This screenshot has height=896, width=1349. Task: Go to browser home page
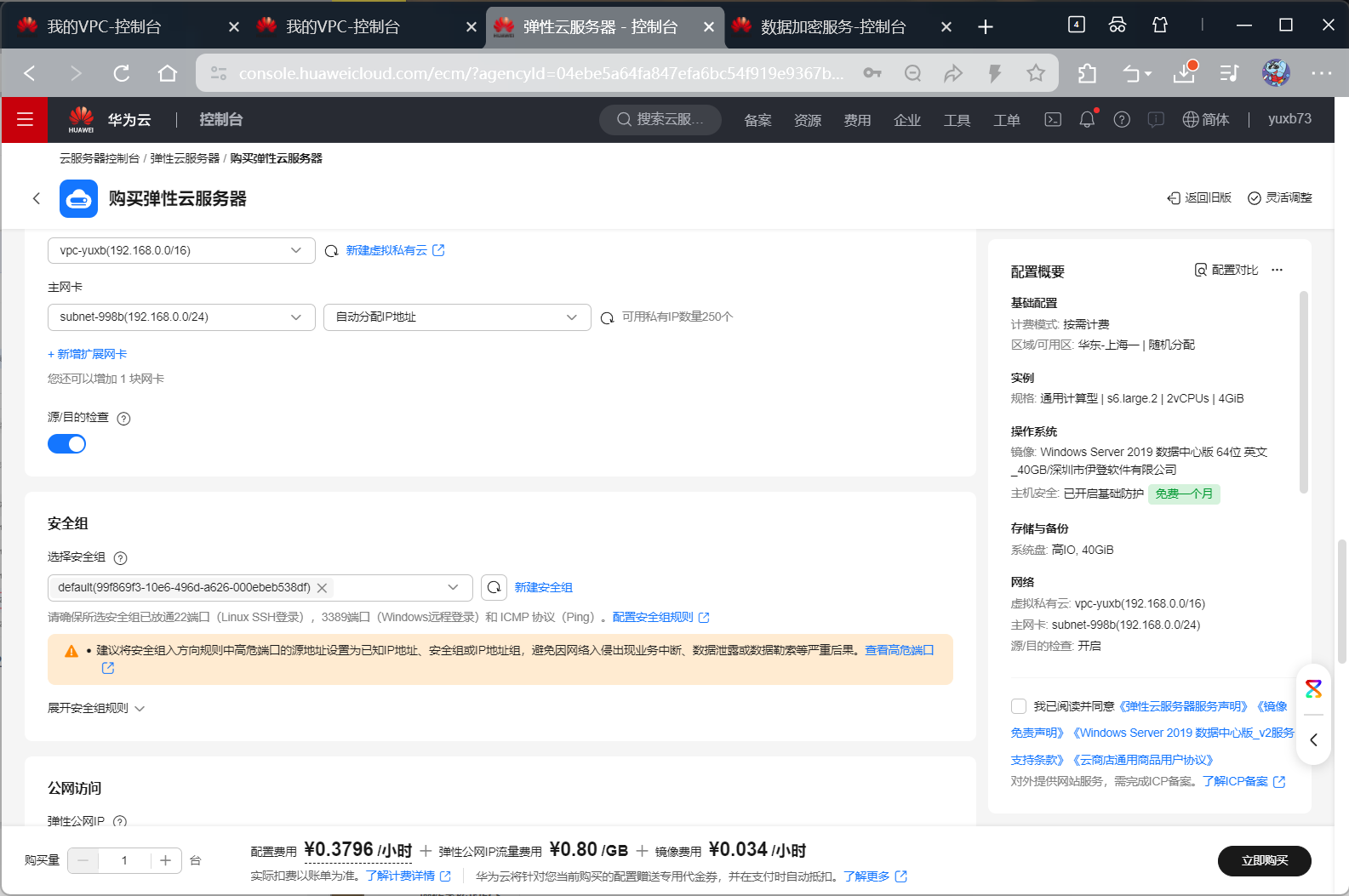168,73
